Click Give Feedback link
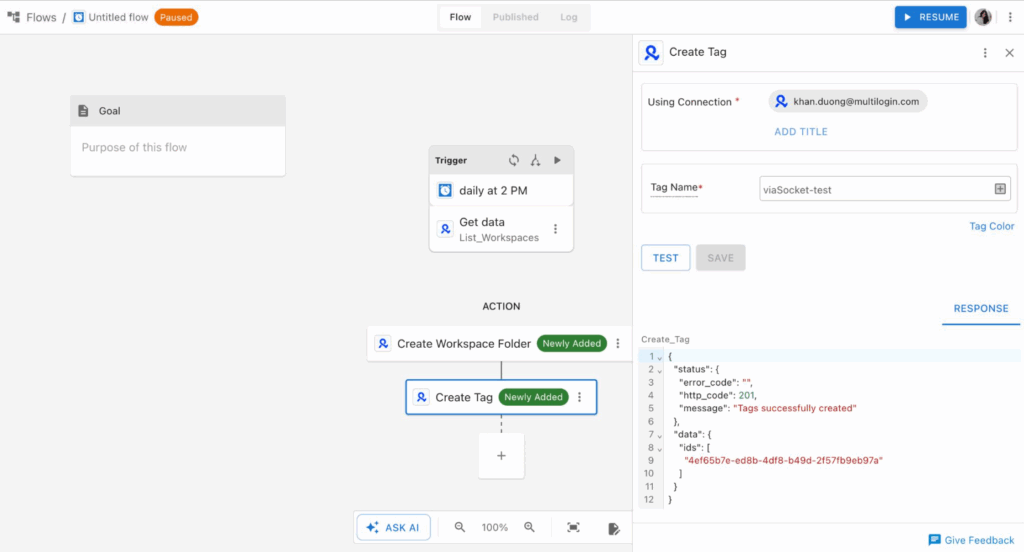 click(x=979, y=540)
